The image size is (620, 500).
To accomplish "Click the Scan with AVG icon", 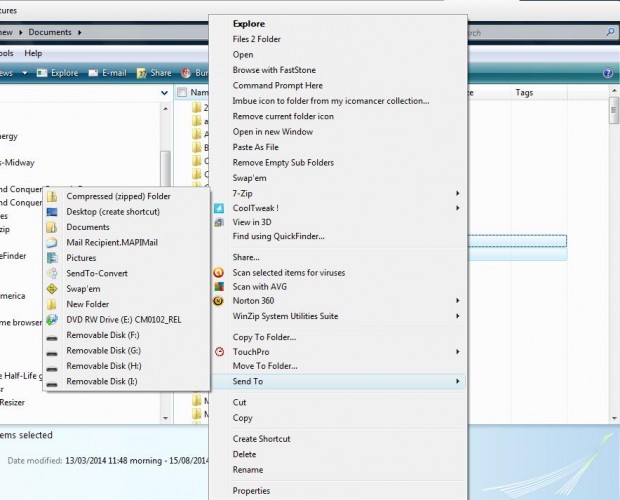I will [219, 286].
